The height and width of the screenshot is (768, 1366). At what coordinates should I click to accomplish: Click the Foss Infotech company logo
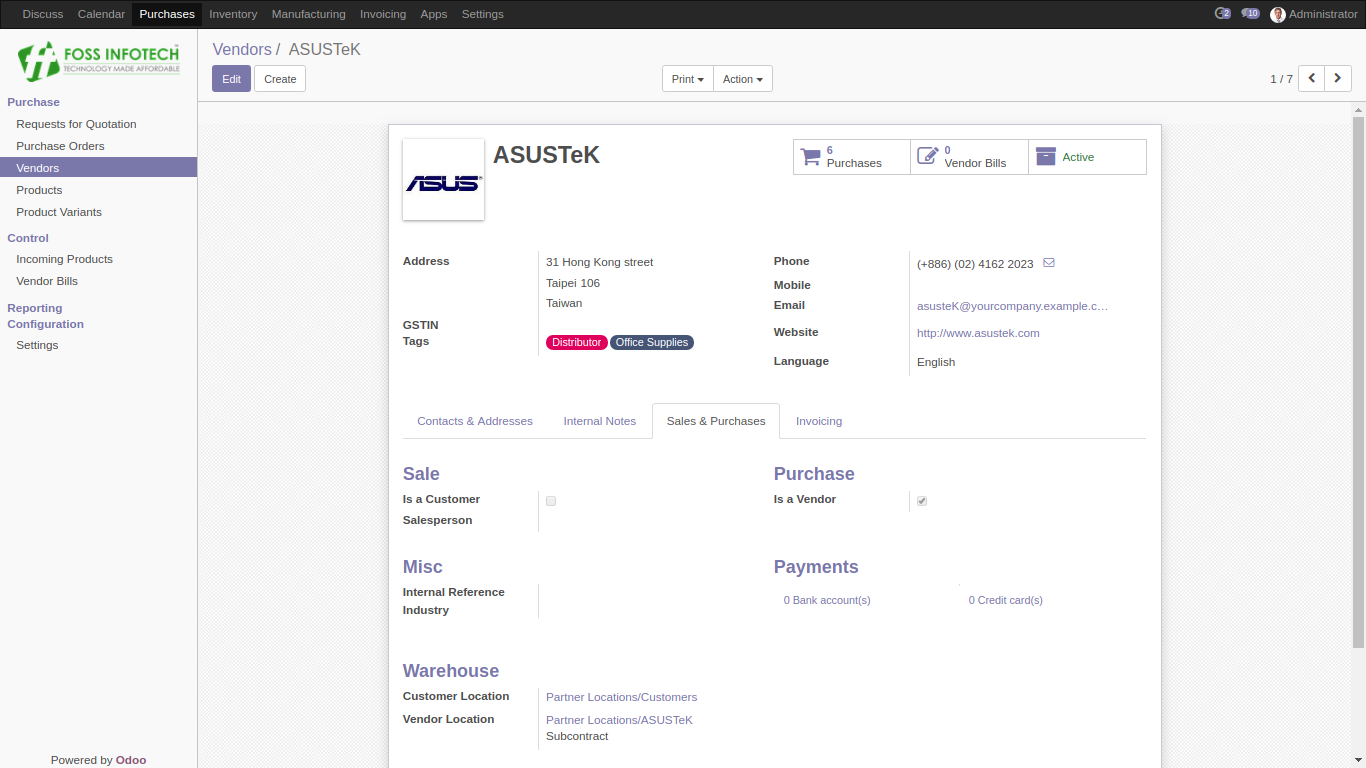coord(98,60)
